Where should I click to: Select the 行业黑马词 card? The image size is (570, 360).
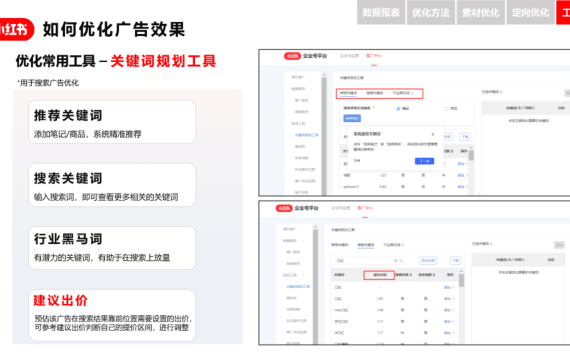click(x=112, y=248)
